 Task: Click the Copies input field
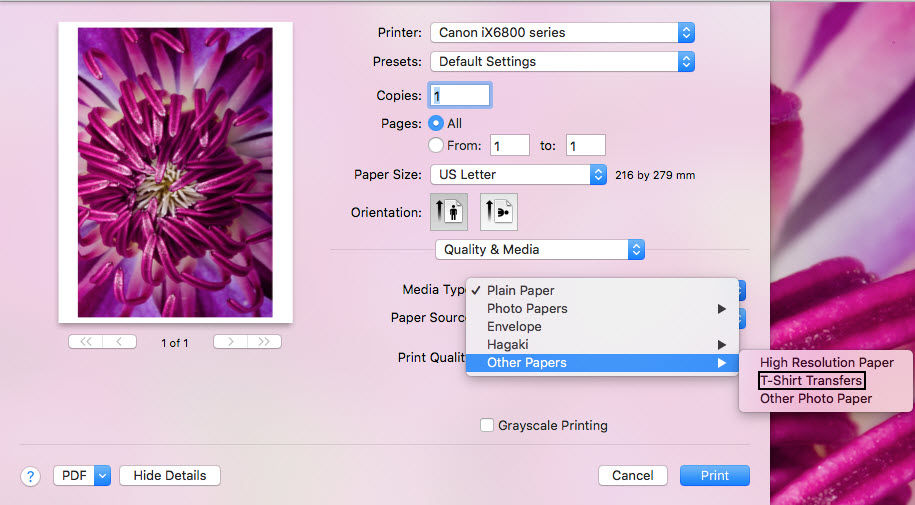[460, 95]
